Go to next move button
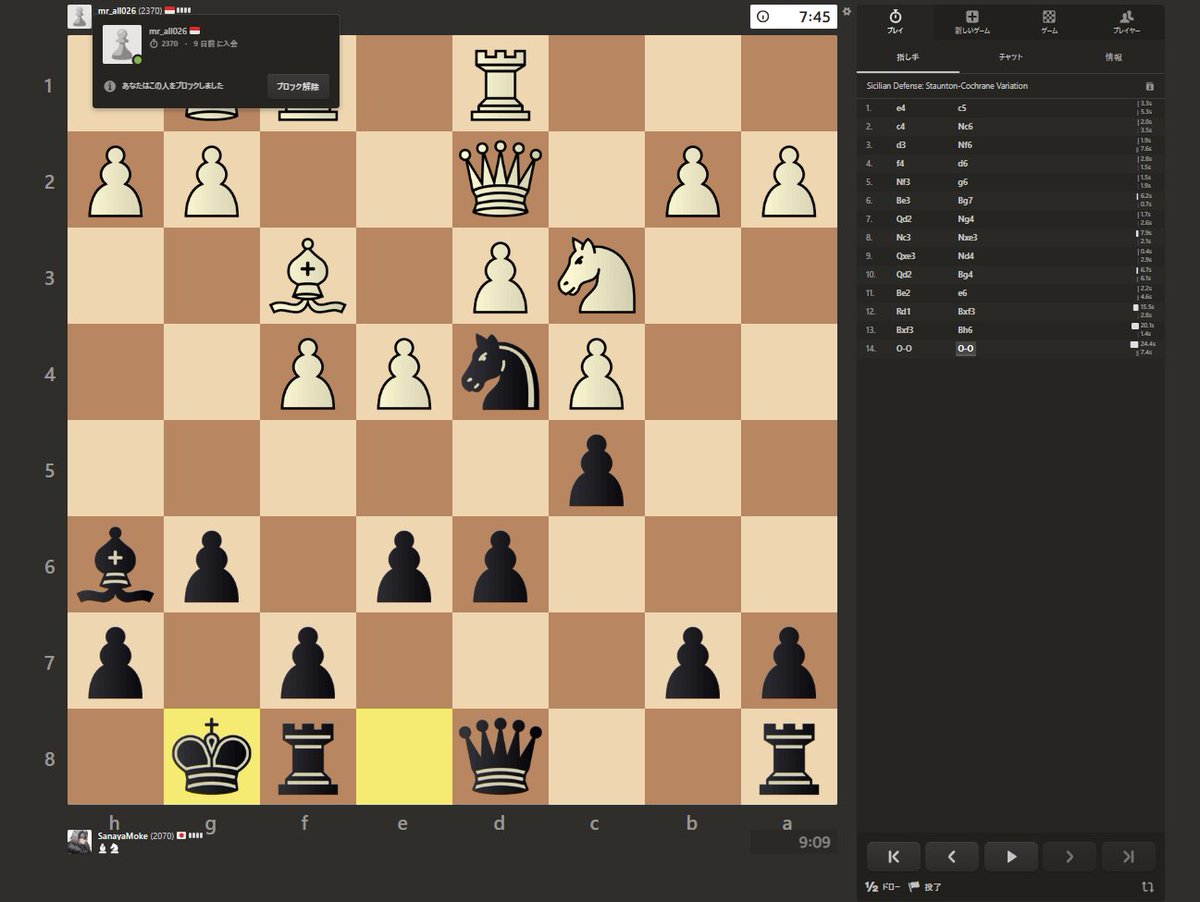Image resolution: width=1200 pixels, height=902 pixels. (x=1070, y=856)
